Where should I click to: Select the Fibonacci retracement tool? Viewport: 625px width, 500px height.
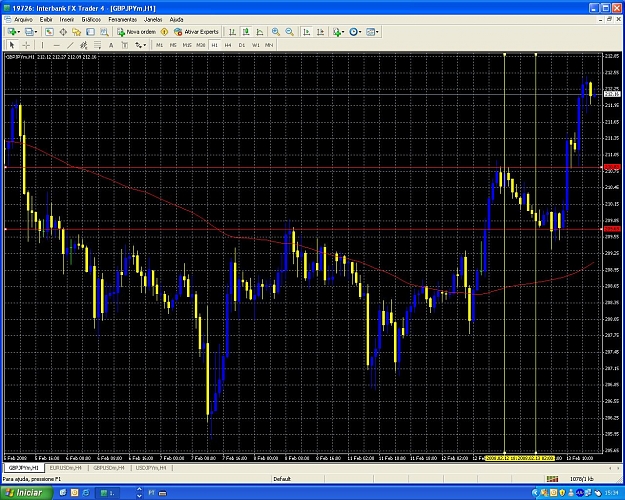coord(97,45)
